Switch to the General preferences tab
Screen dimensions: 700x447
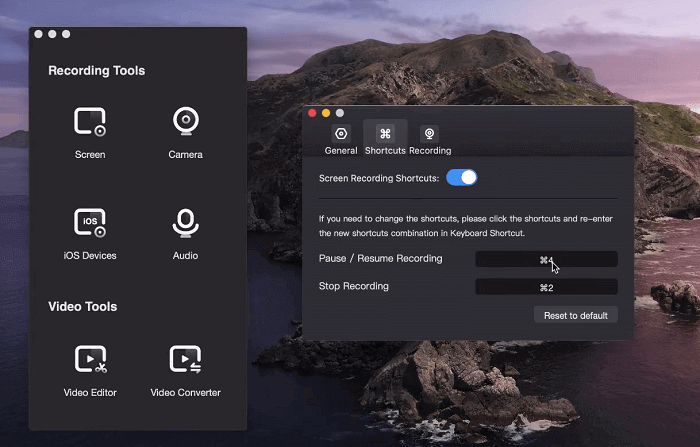(341, 140)
